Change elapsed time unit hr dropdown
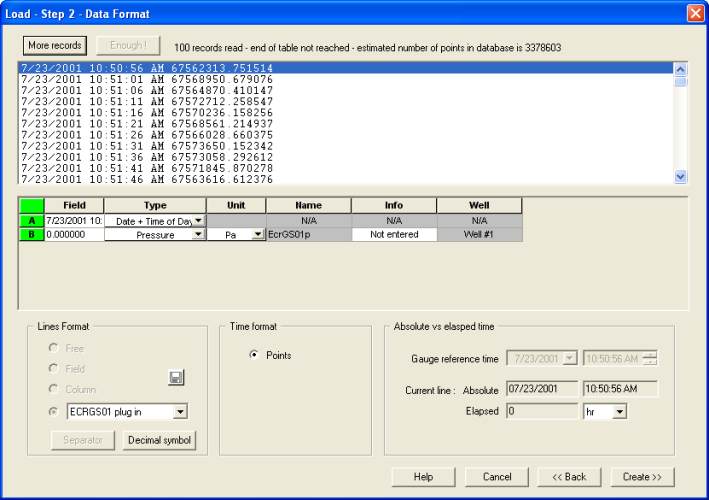This screenshot has height=500, width=709. [x=620, y=411]
